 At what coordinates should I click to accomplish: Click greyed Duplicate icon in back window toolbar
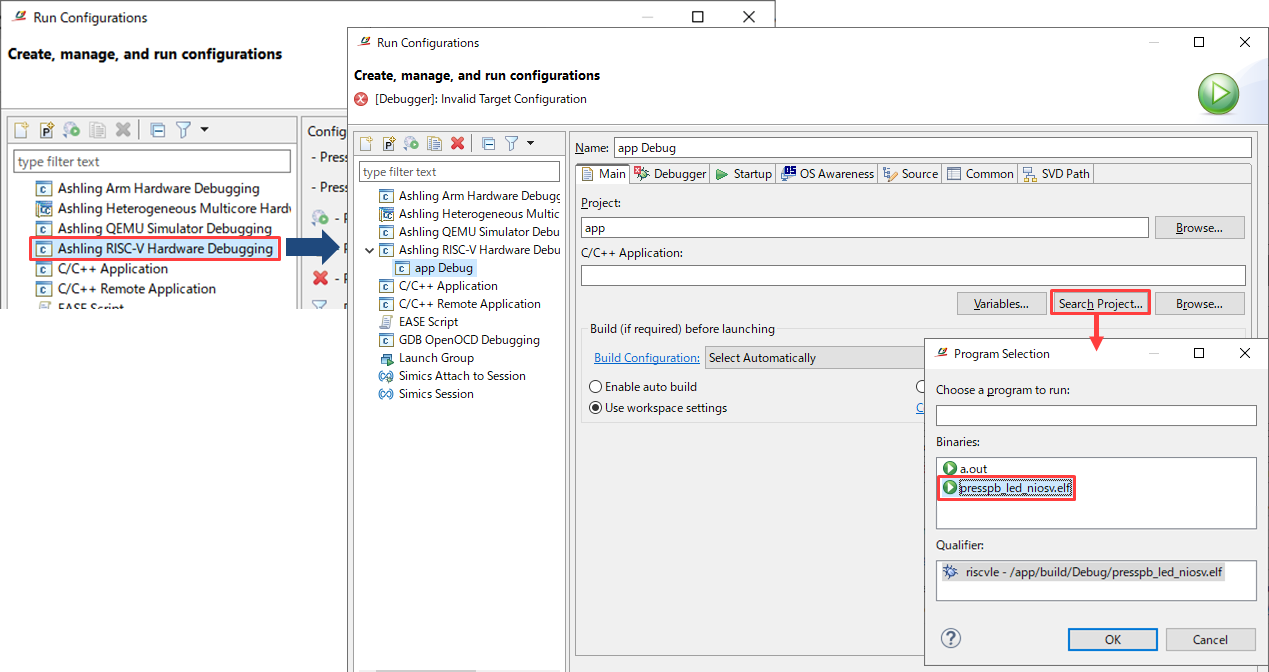[x=97, y=129]
